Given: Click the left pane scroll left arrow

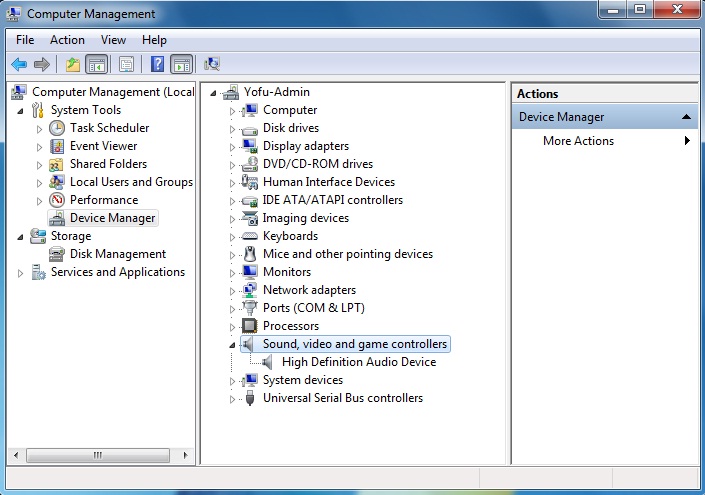Looking at the screenshot, I should coord(16,455).
